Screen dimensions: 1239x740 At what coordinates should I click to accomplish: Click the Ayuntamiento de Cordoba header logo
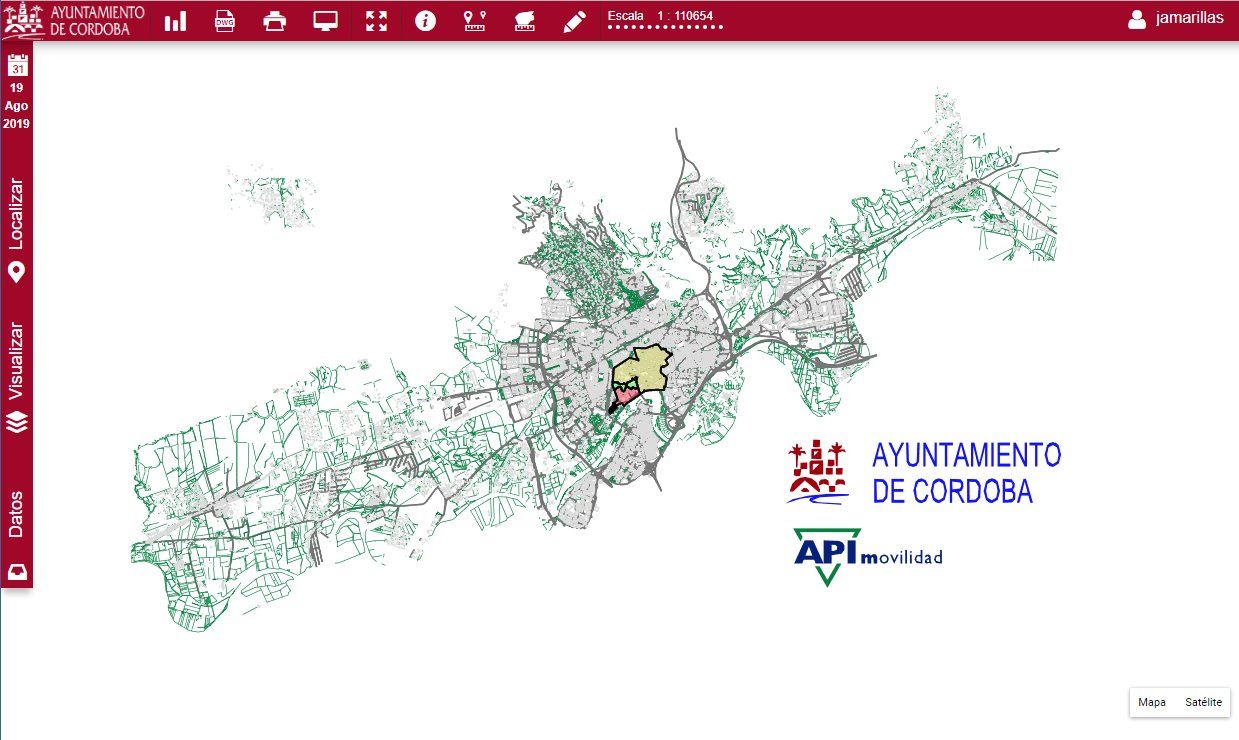pyautogui.click(x=75, y=20)
